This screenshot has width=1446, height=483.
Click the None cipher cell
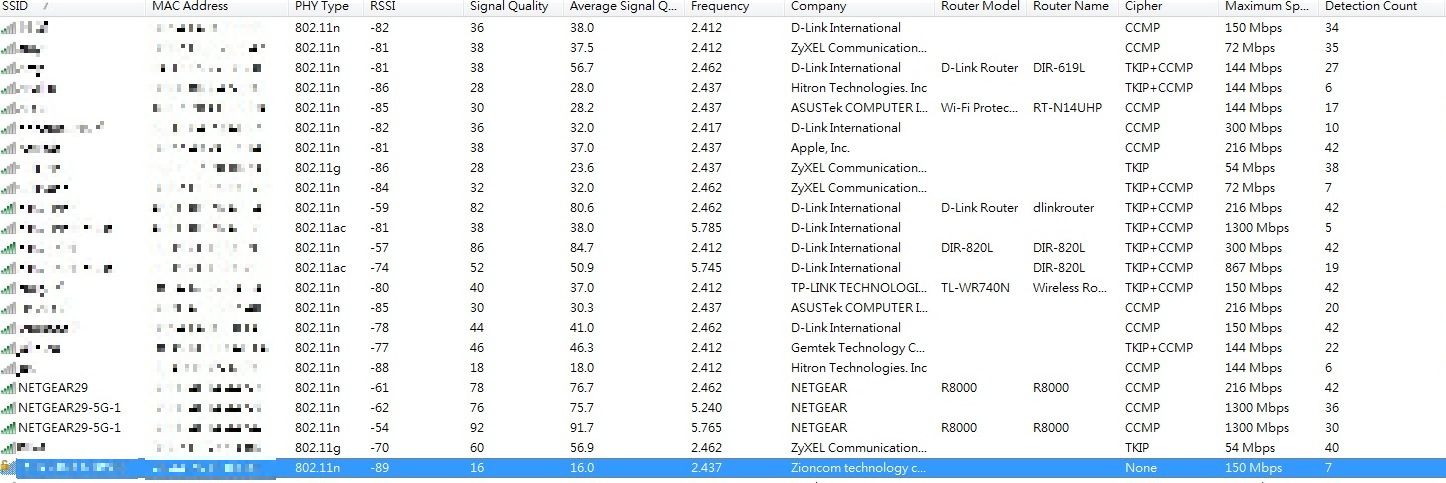(x=1140, y=468)
